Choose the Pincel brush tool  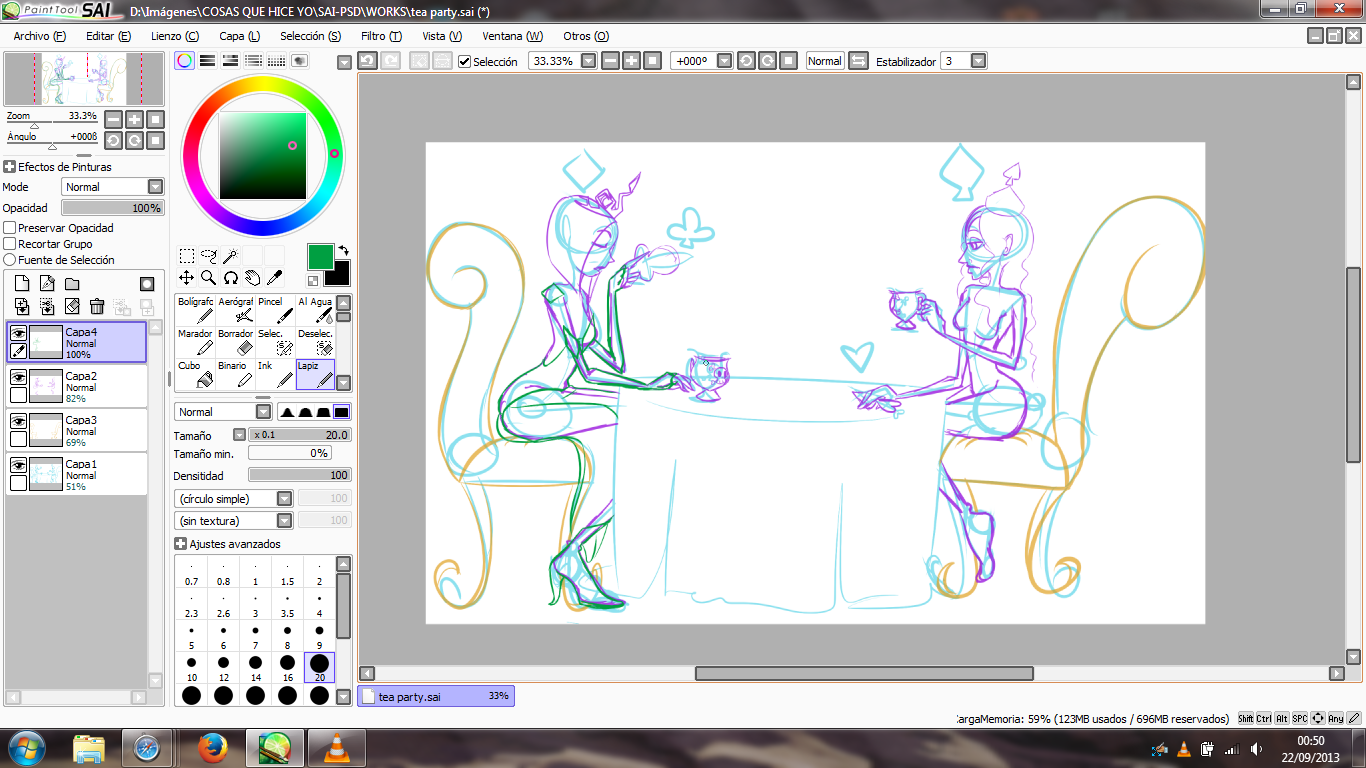click(275, 310)
